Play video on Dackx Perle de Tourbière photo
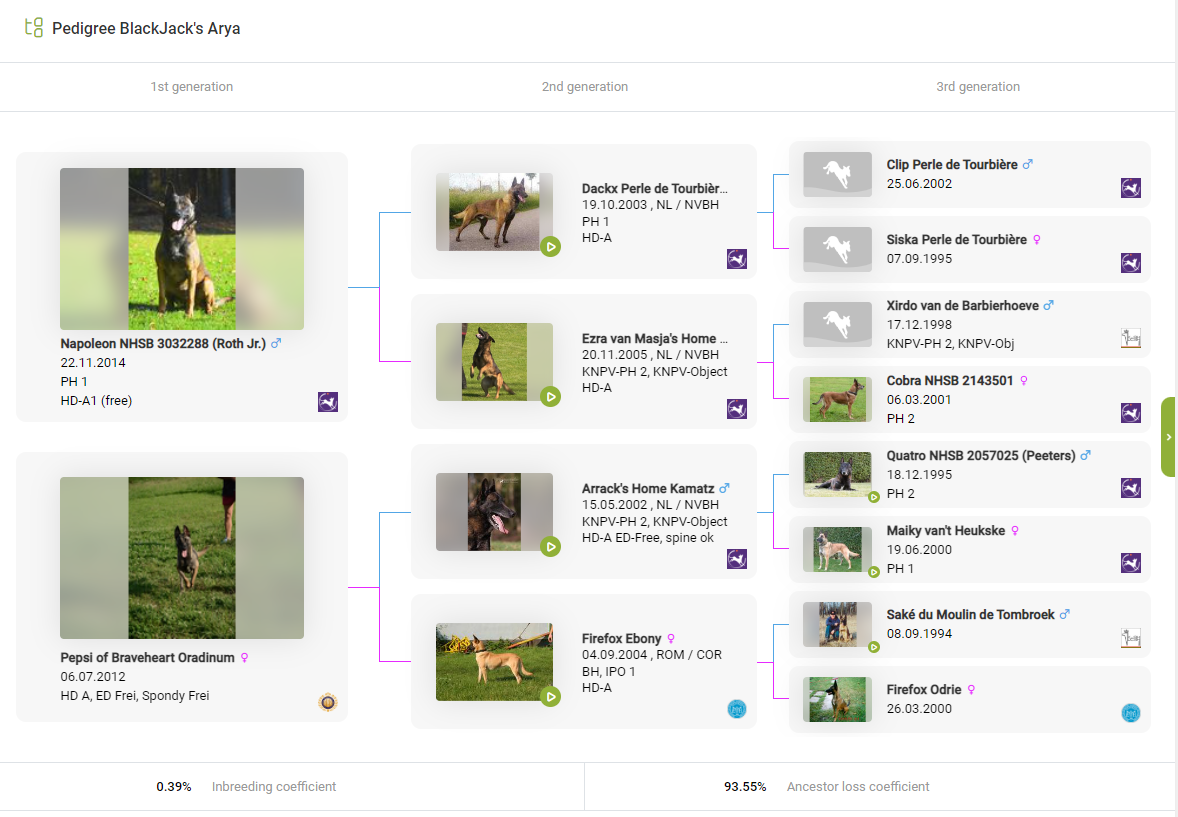The height and width of the screenshot is (817, 1178). click(x=550, y=247)
